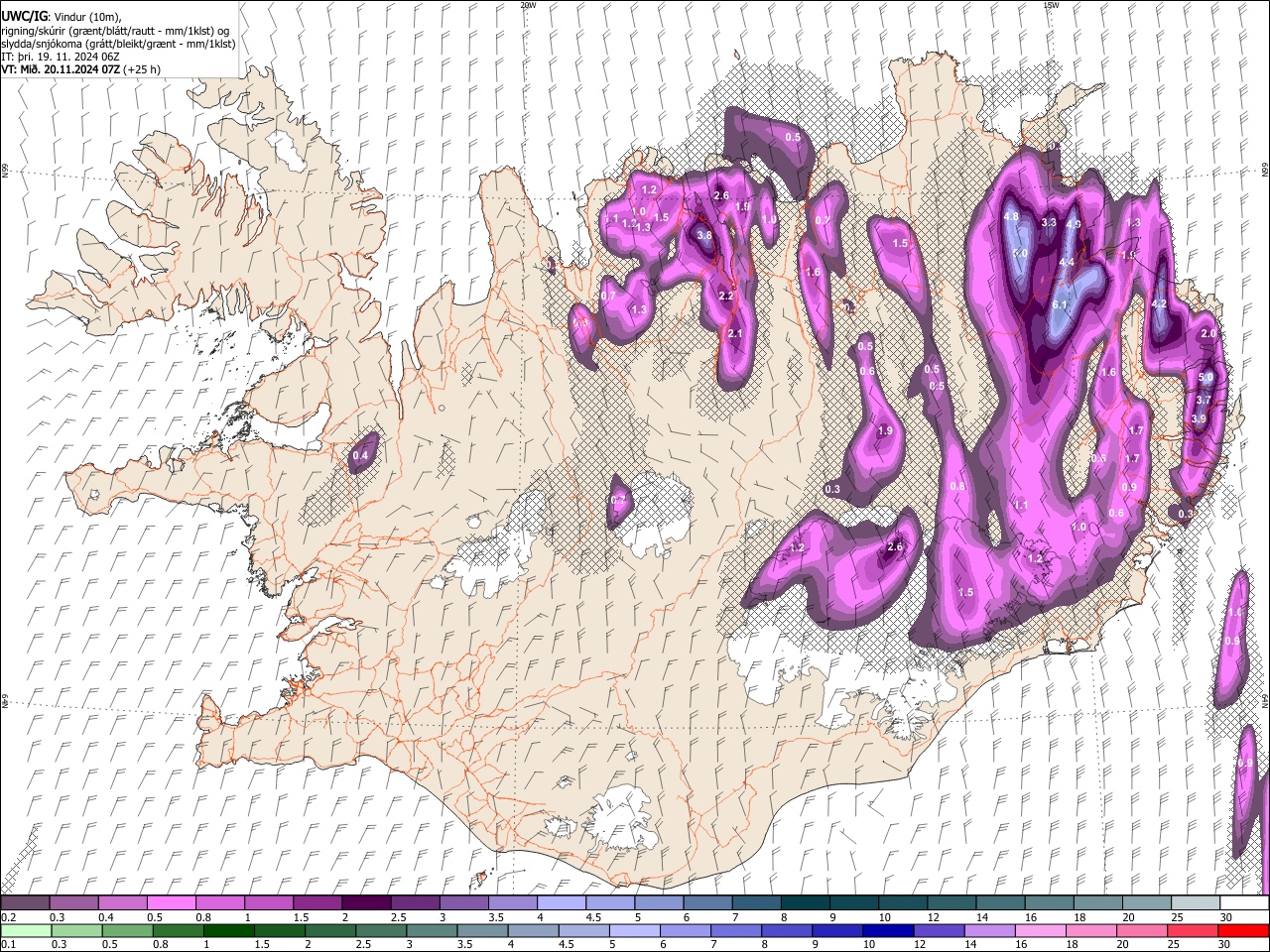Click the '15W' longitude label
The height and width of the screenshot is (952, 1270).
(x=1051, y=5)
